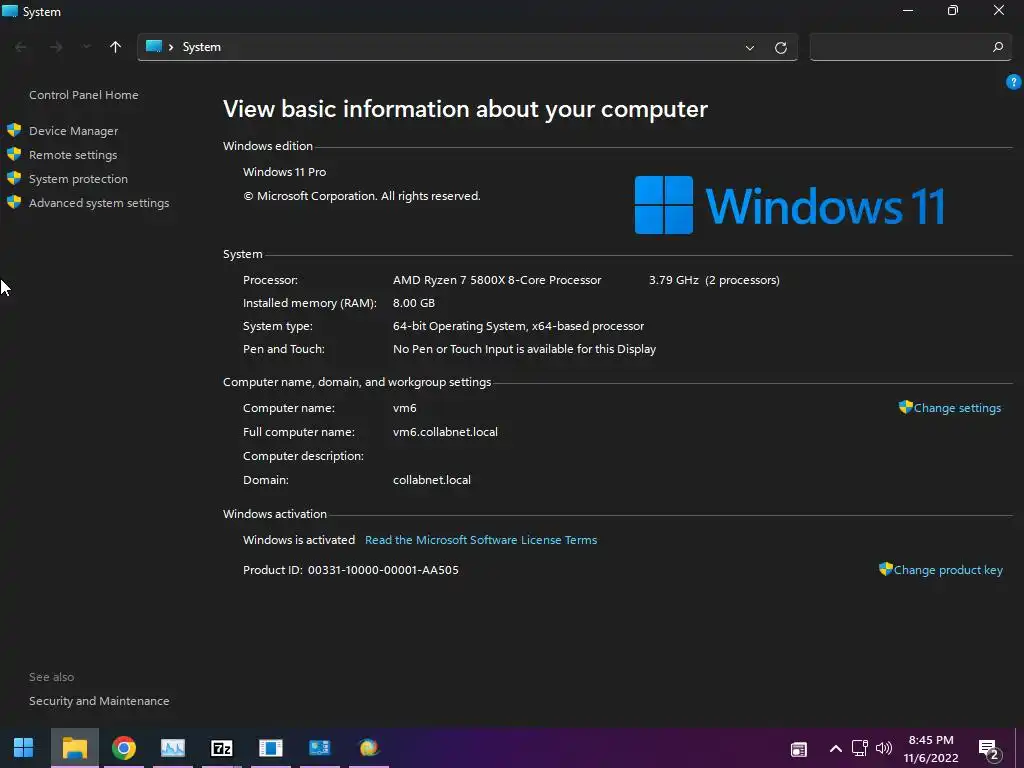This screenshot has width=1024, height=768.
Task: Read the Microsoft Software License Terms
Action: pos(481,540)
